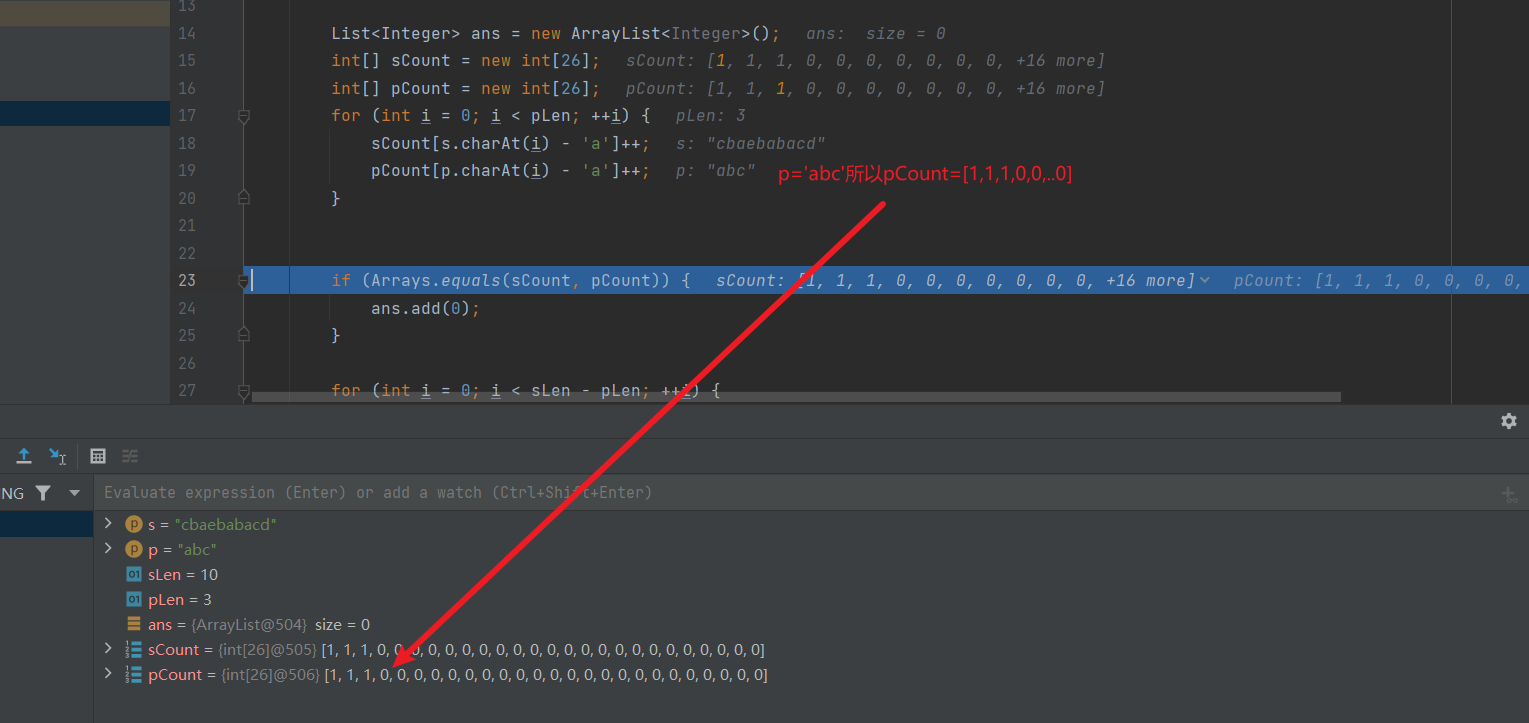Click the for loop header on line 27
1529x723 pixels.
pyautogui.click(x=526, y=390)
